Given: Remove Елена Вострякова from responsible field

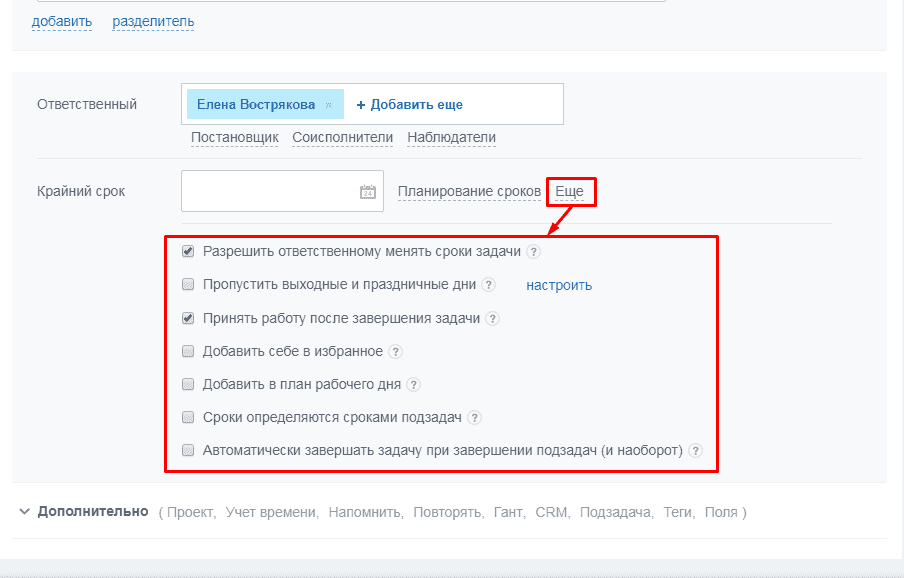Looking at the screenshot, I should [x=328, y=105].
